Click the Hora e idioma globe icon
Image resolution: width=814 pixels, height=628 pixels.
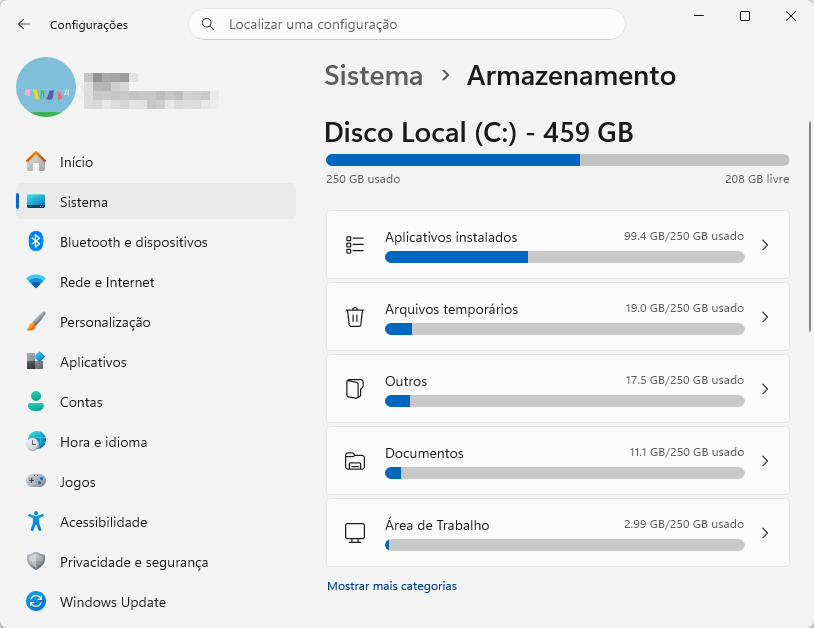pyautogui.click(x=36, y=442)
